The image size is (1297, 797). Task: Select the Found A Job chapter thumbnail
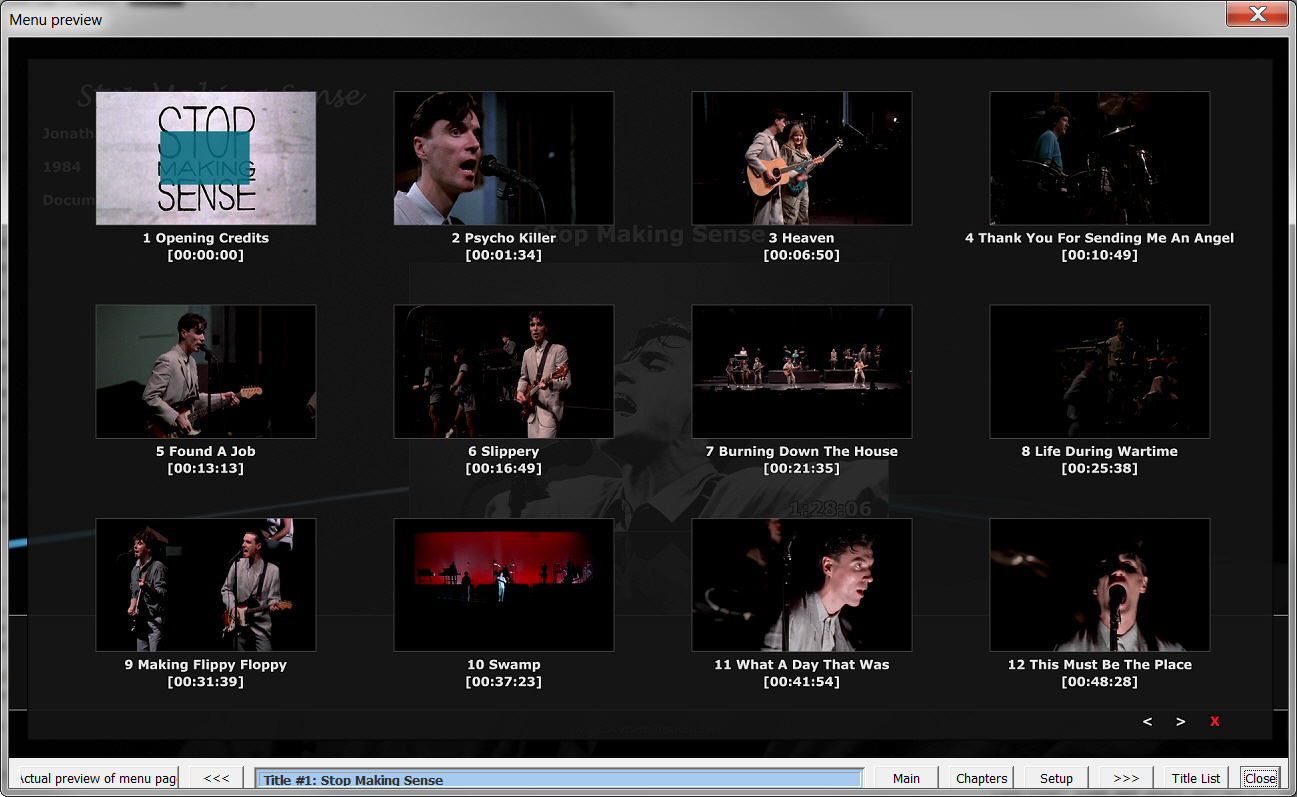pyautogui.click(x=206, y=371)
